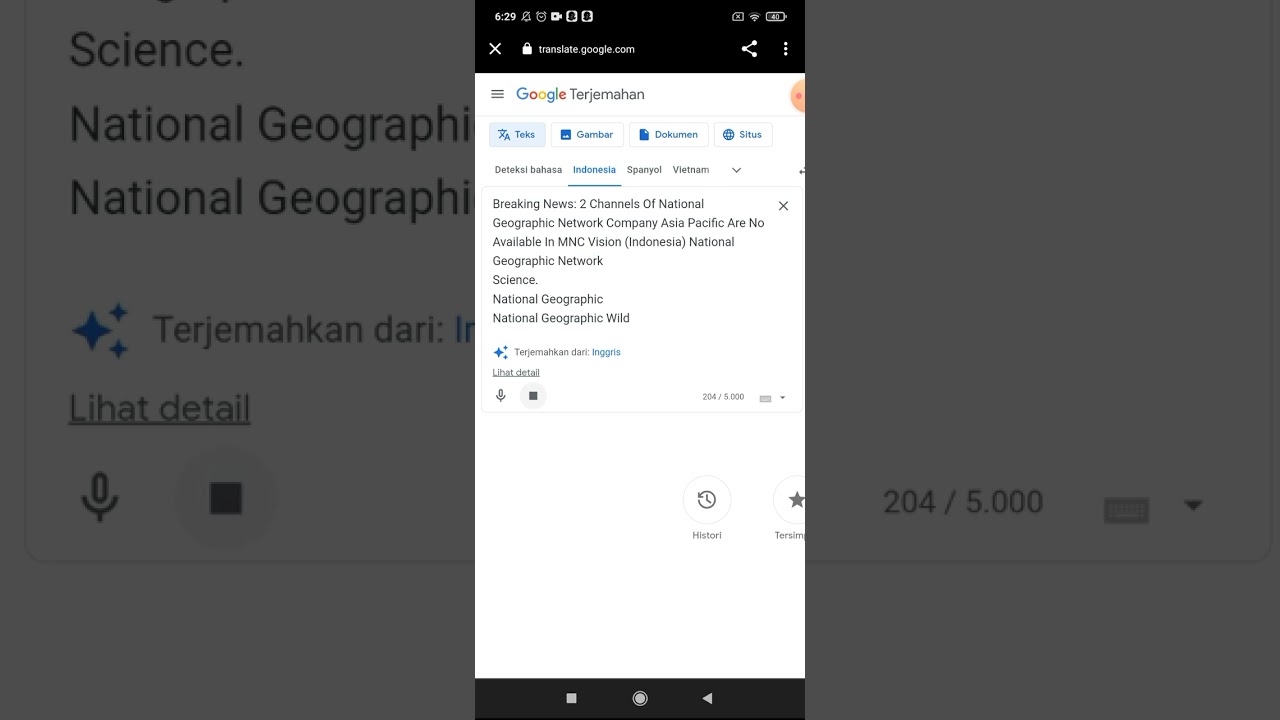Click the Inggris suggested language link
The image size is (1280, 720).
(x=606, y=352)
